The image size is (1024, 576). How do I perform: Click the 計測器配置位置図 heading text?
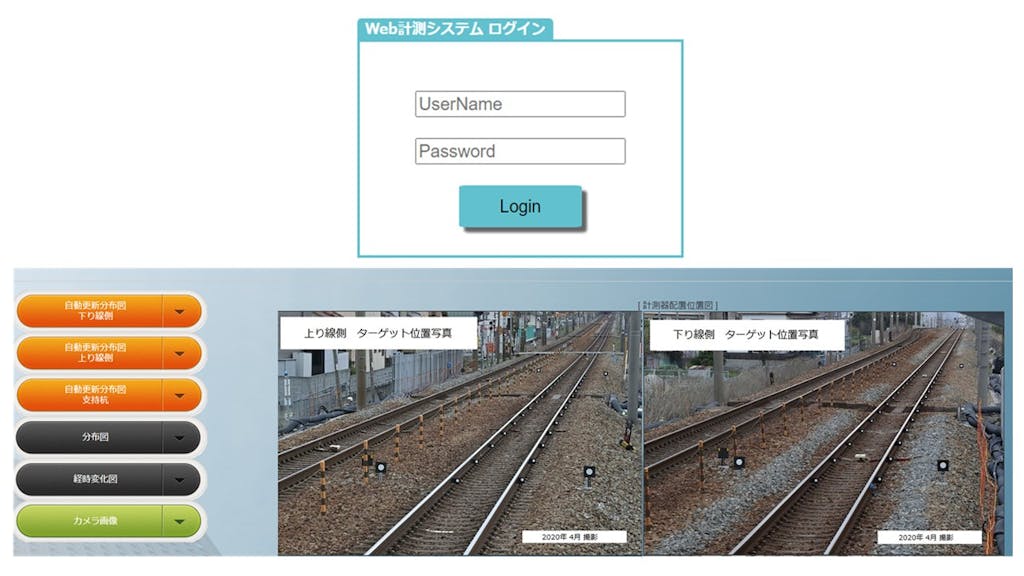click(677, 305)
